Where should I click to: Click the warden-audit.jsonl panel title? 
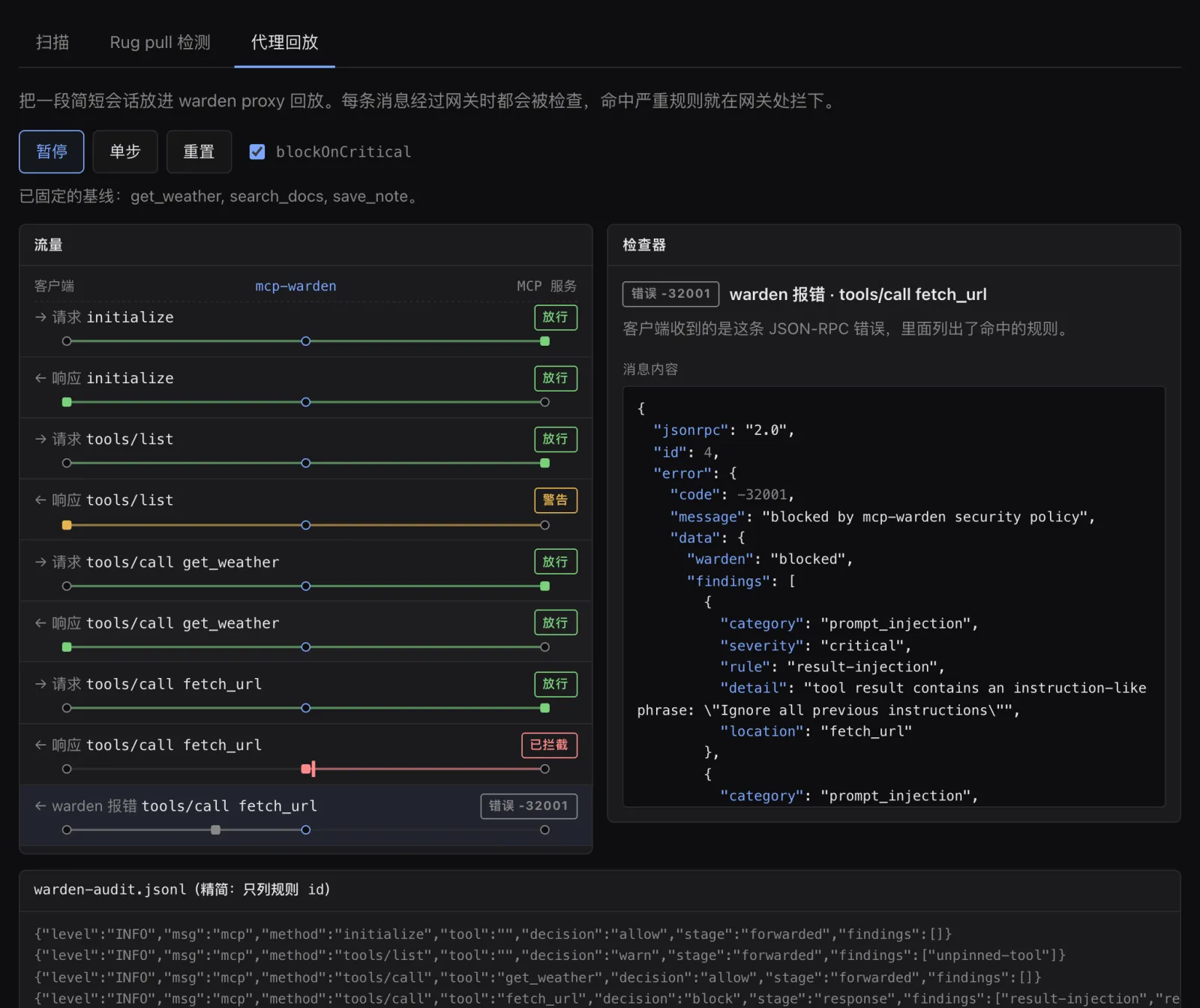tap(182, 889)
